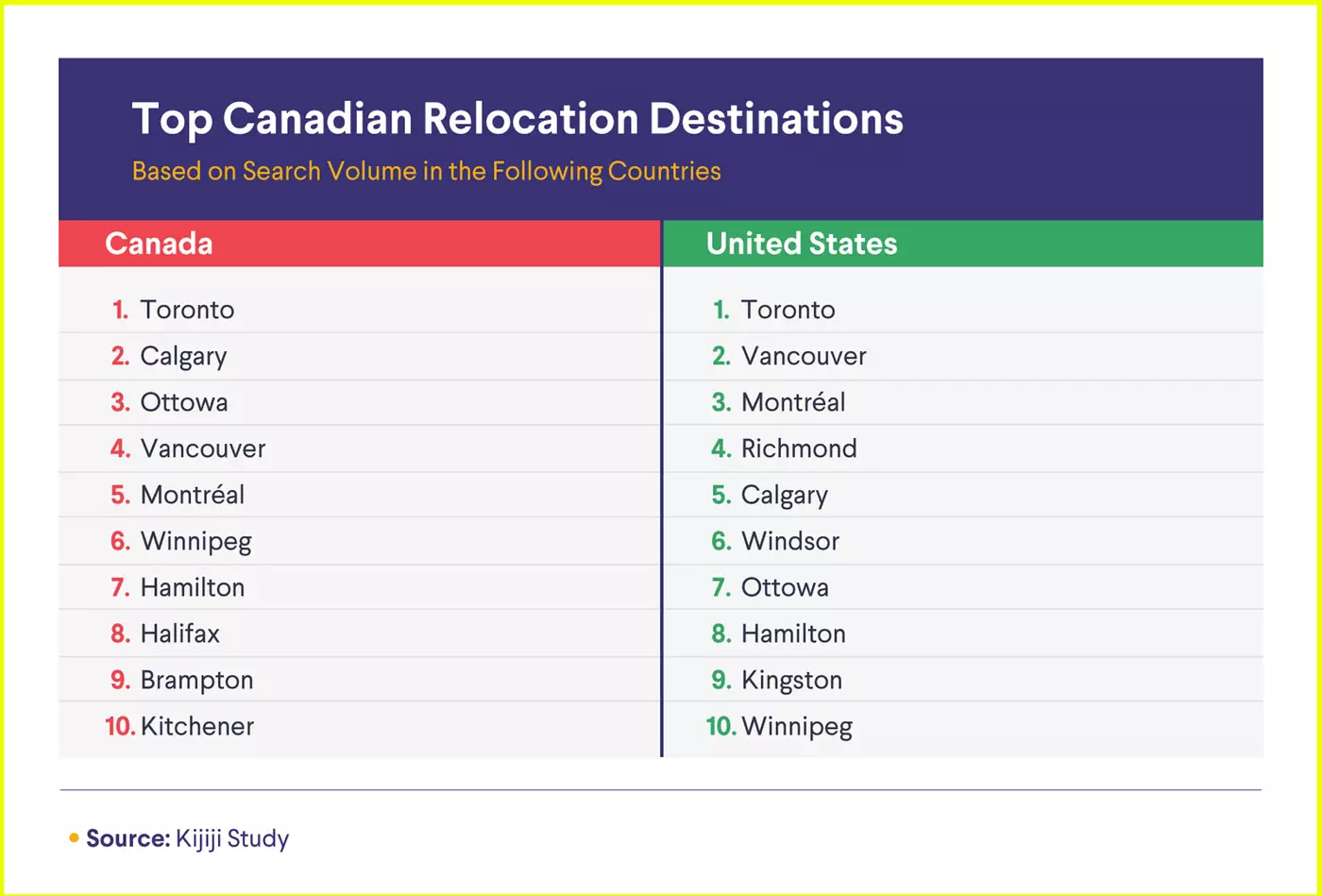Select Kingston in the United States list
This screenshot has height=896, width=1322.
pyautogui.click(x=791, y=680)
